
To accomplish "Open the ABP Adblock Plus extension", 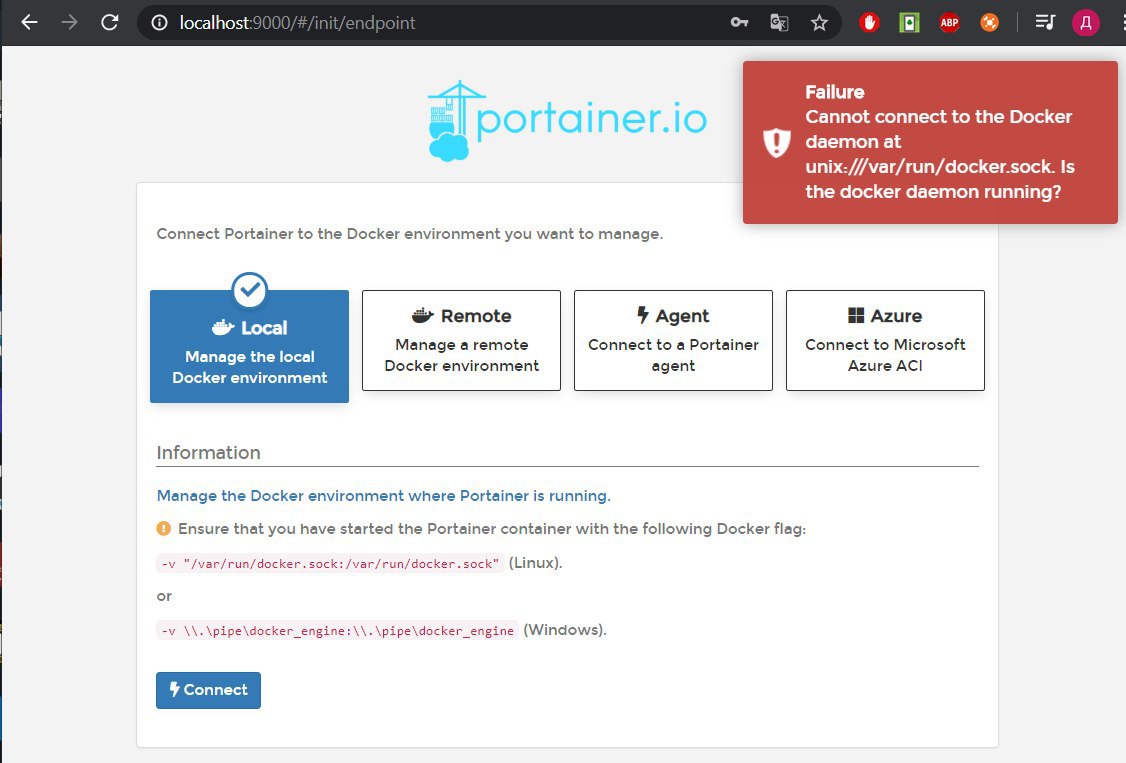I will 949,23.
